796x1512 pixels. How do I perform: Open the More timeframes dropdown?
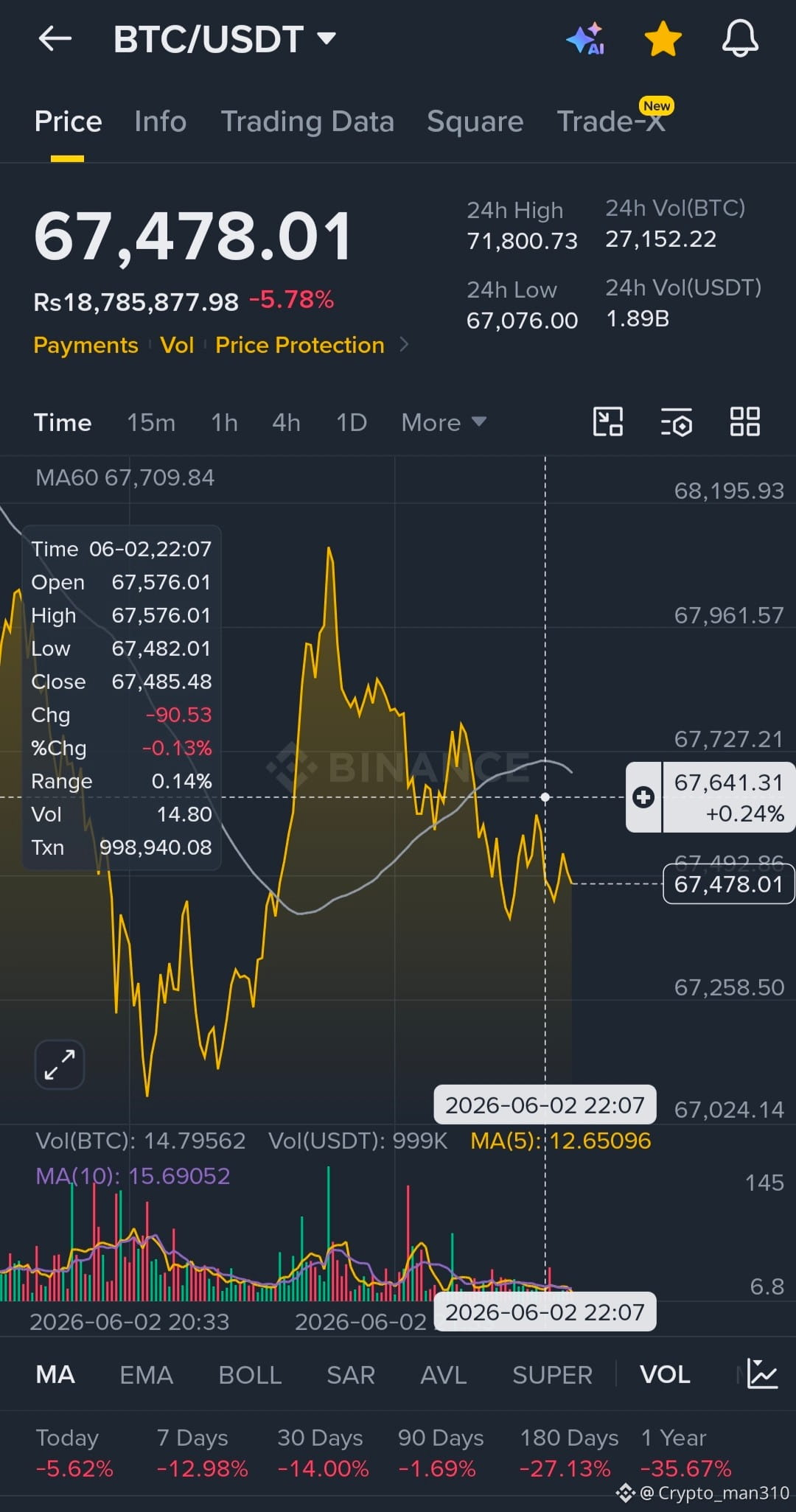[x=444, y=422]
